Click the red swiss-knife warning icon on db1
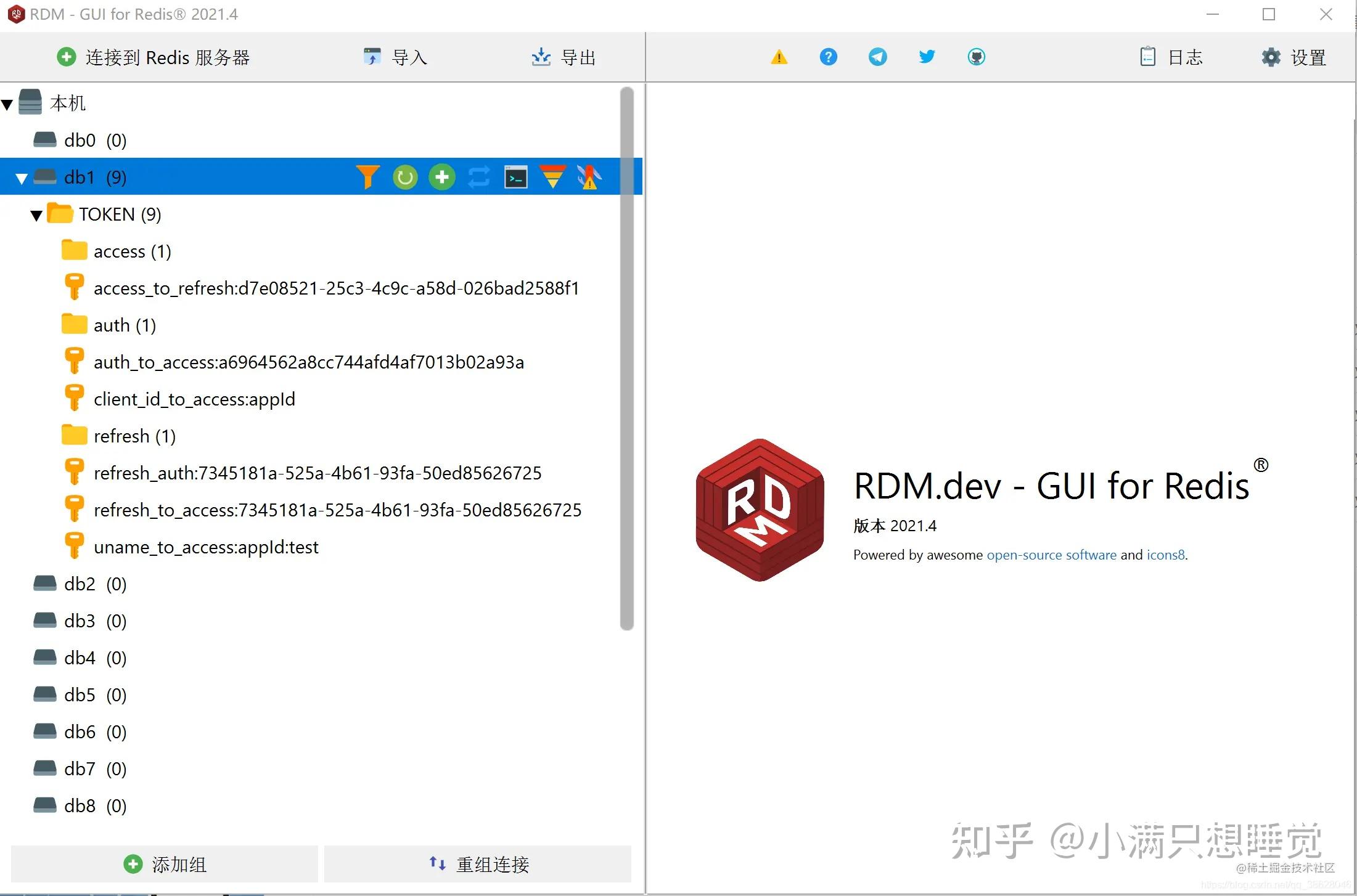The image size is (1357, 896). click(x=589, y=176)
